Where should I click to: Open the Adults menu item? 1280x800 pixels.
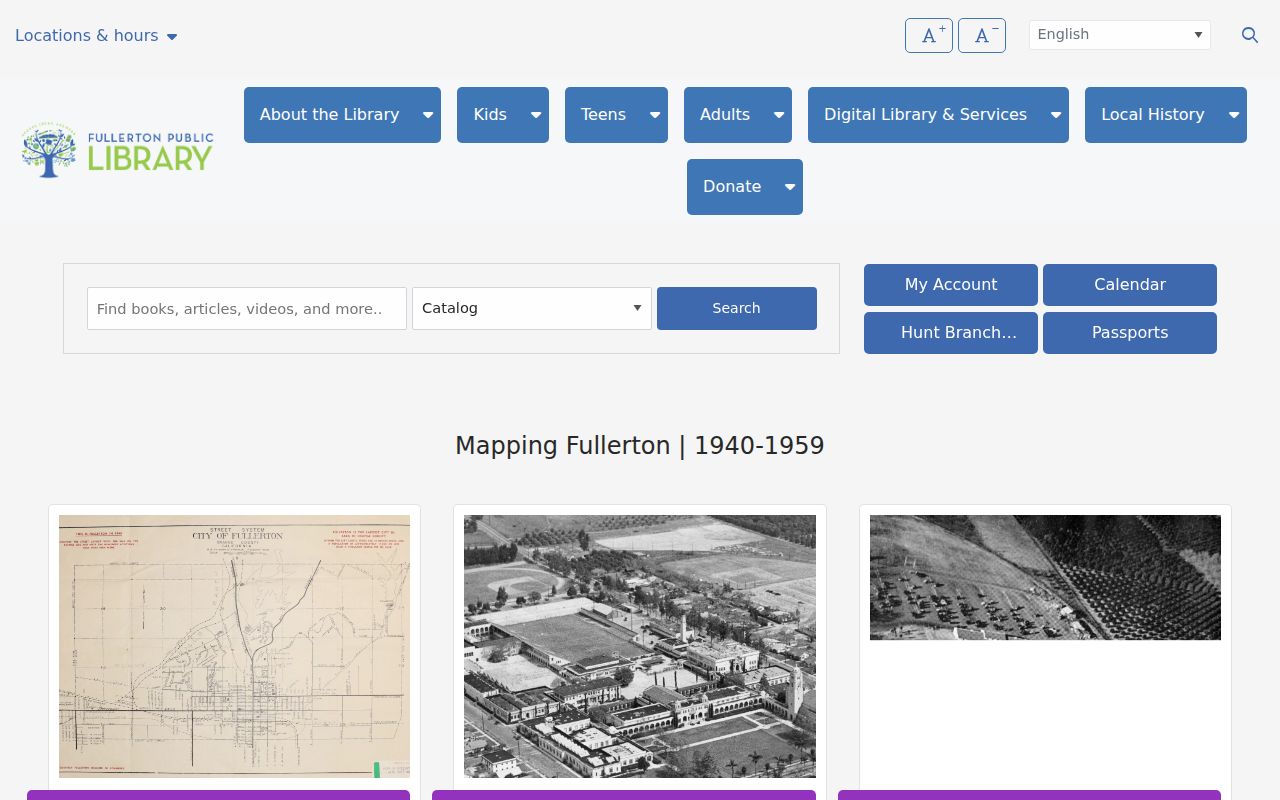point(725,115)
